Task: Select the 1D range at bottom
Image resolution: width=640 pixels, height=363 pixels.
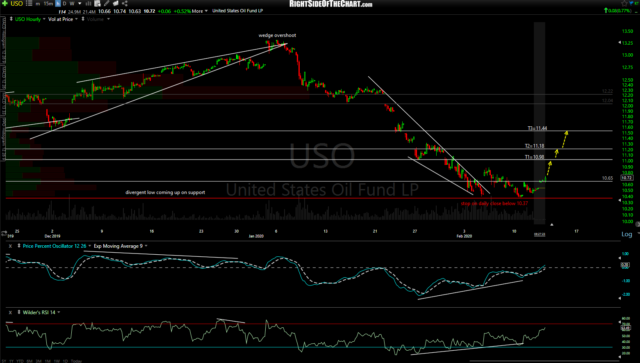Action: (x=65, y=361)
